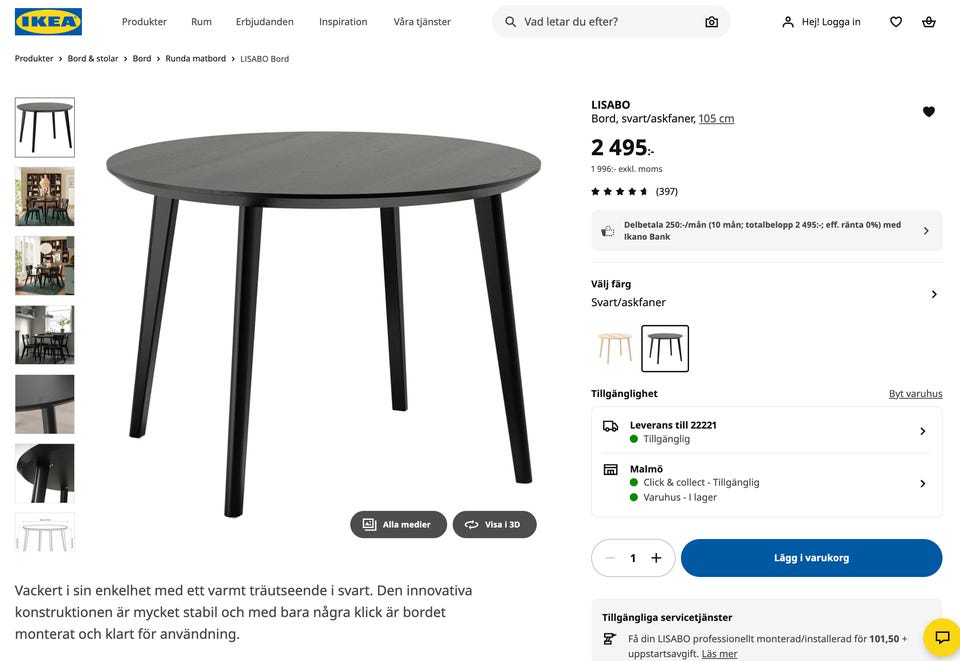This screenshot has height=661, width=960.
Task: Click the Lägg i varukorg button
Action: [x=811, y=558]
